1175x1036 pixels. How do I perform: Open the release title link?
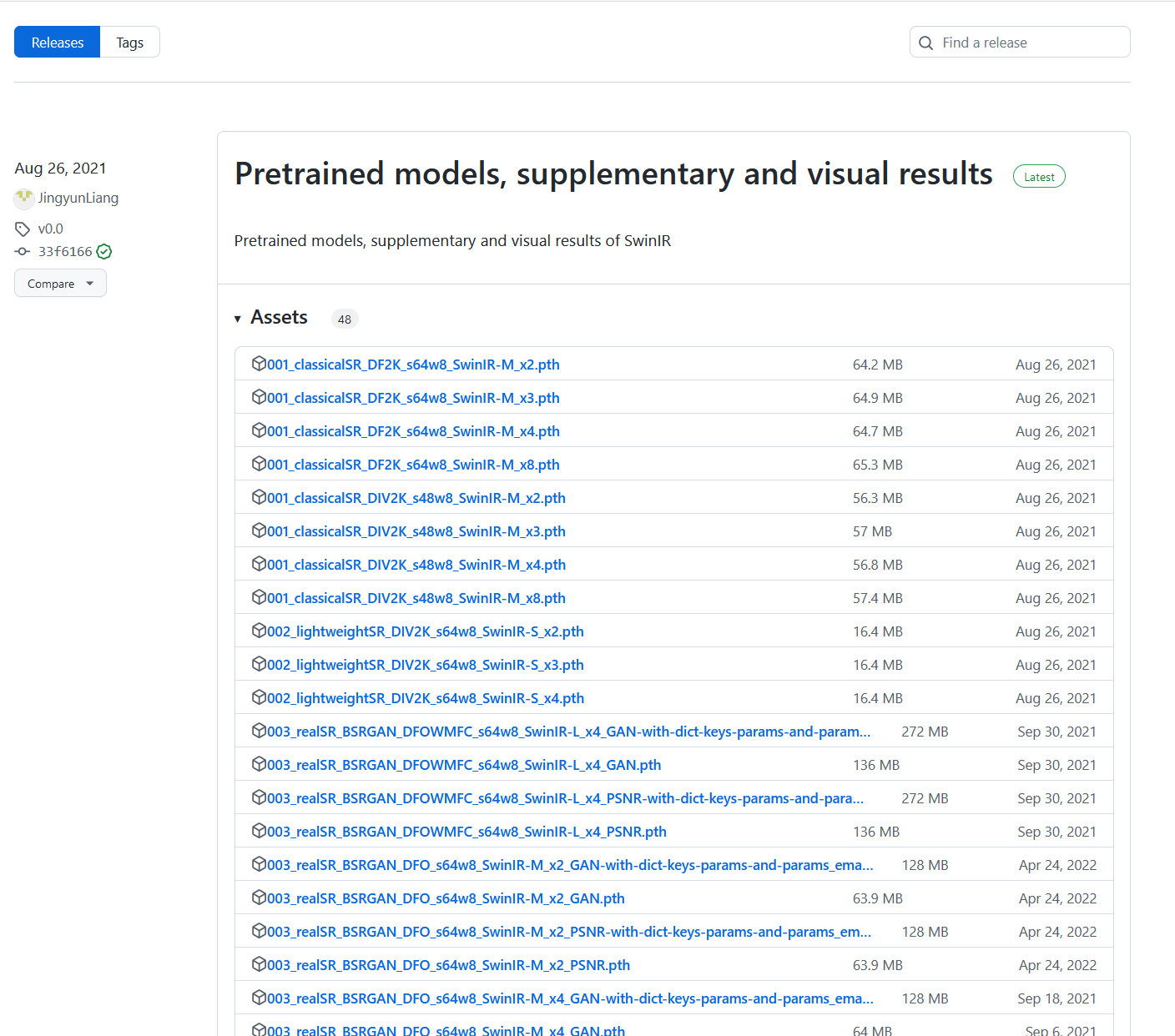point(613,174)
